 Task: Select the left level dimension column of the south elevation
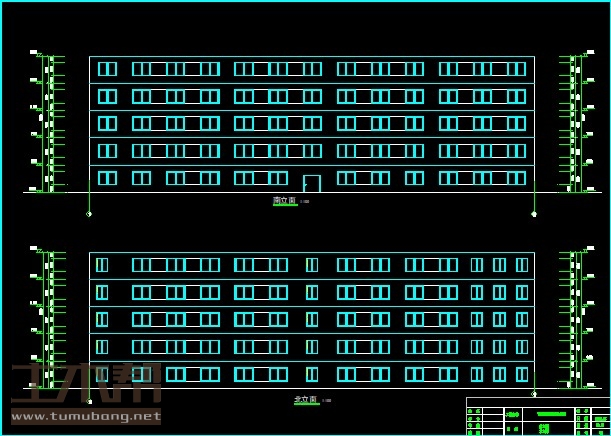click(x=46, y=122)
